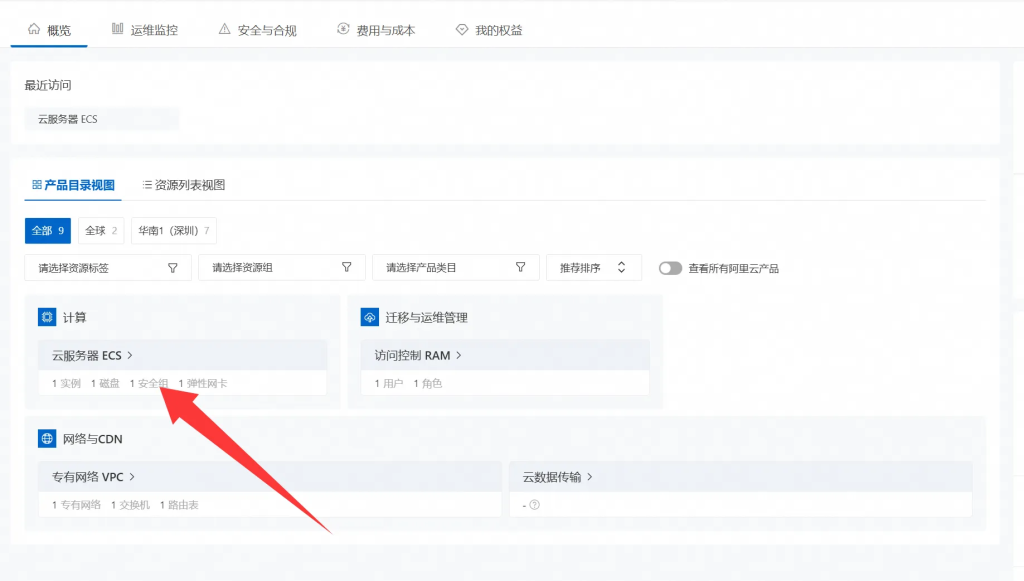Toggle 查看所有阿里云产品 switch
The height and width of the screenshot is (581, 1024).
[670, 268]
